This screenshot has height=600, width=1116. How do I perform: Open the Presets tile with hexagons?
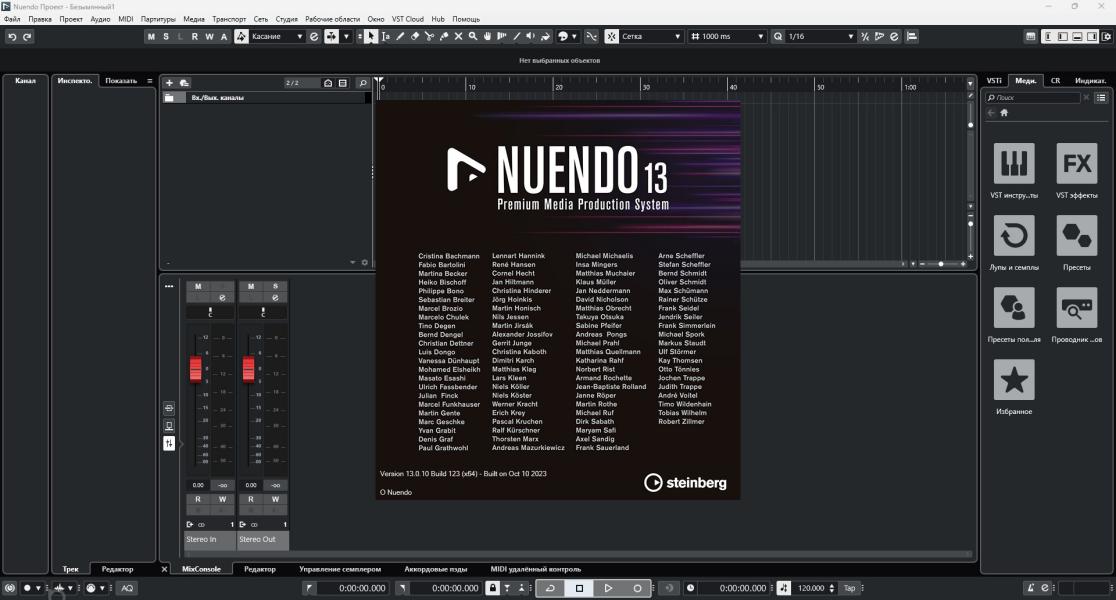[1077, 236]
